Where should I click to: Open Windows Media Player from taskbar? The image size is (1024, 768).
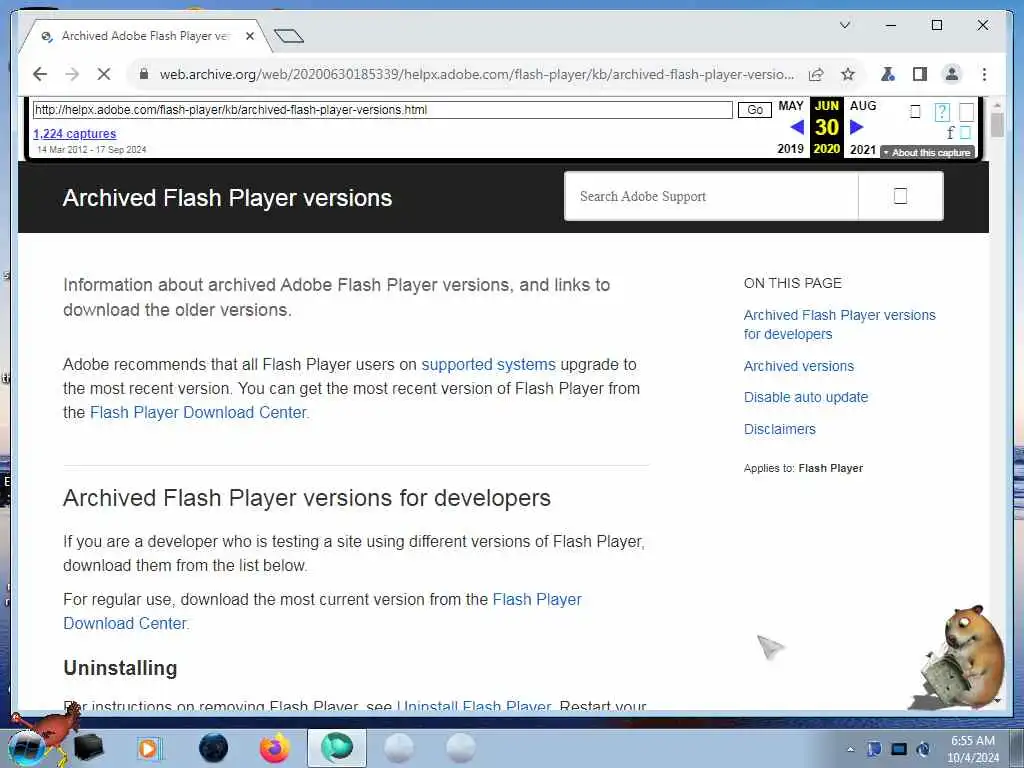tap(148, 748)
